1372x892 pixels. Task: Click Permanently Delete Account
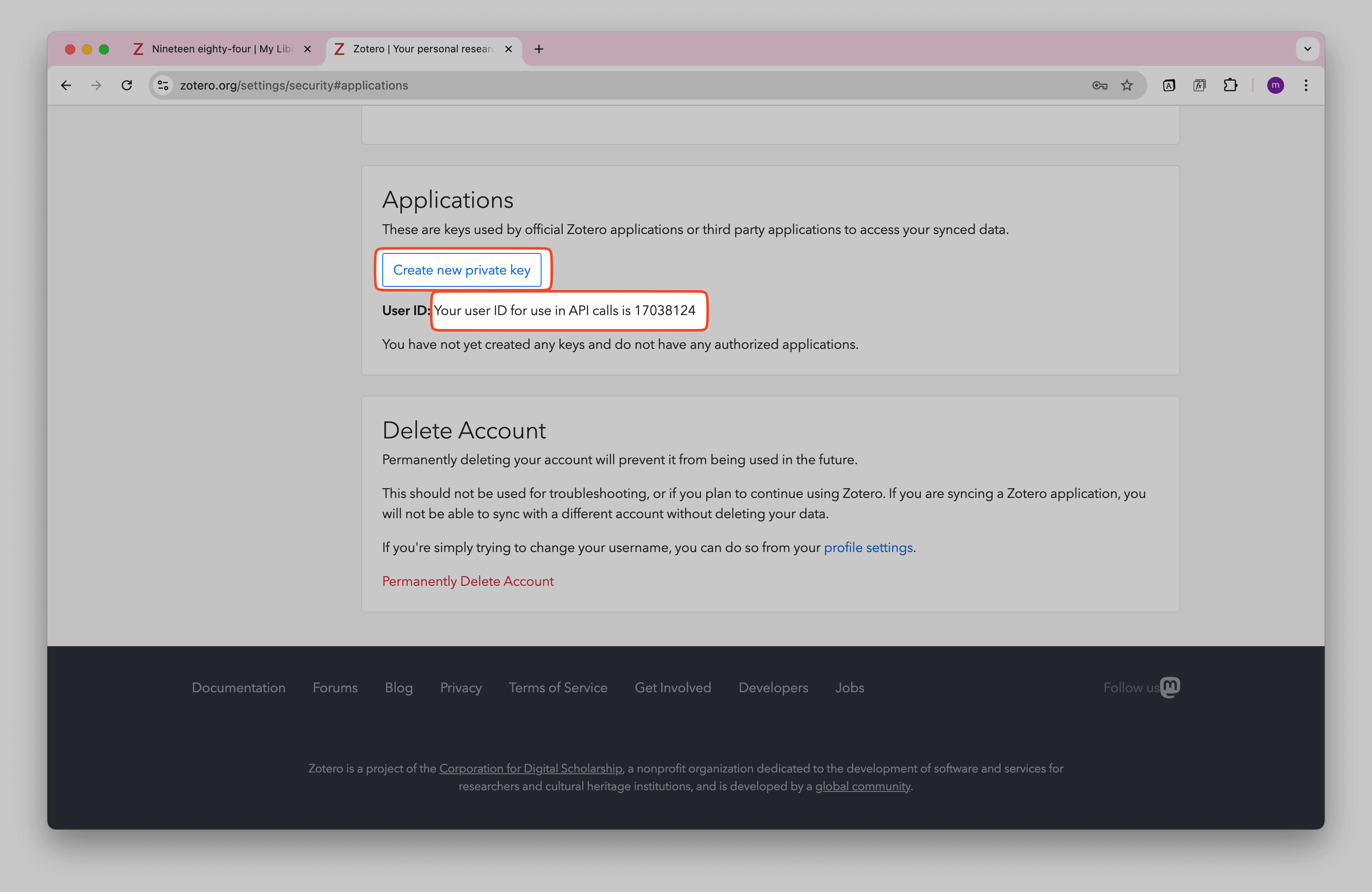(x=468, y=581)
